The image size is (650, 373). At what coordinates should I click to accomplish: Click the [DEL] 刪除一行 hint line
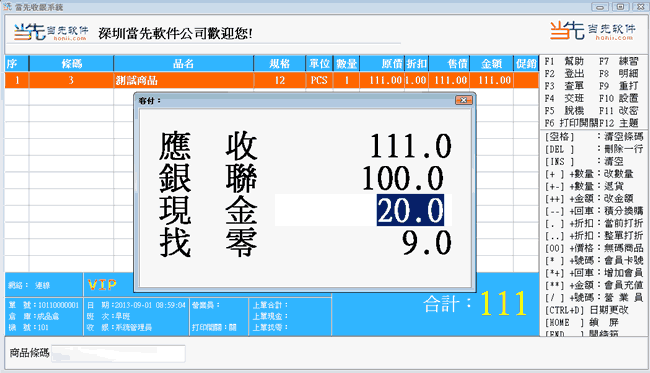click(x=594, y=149)
